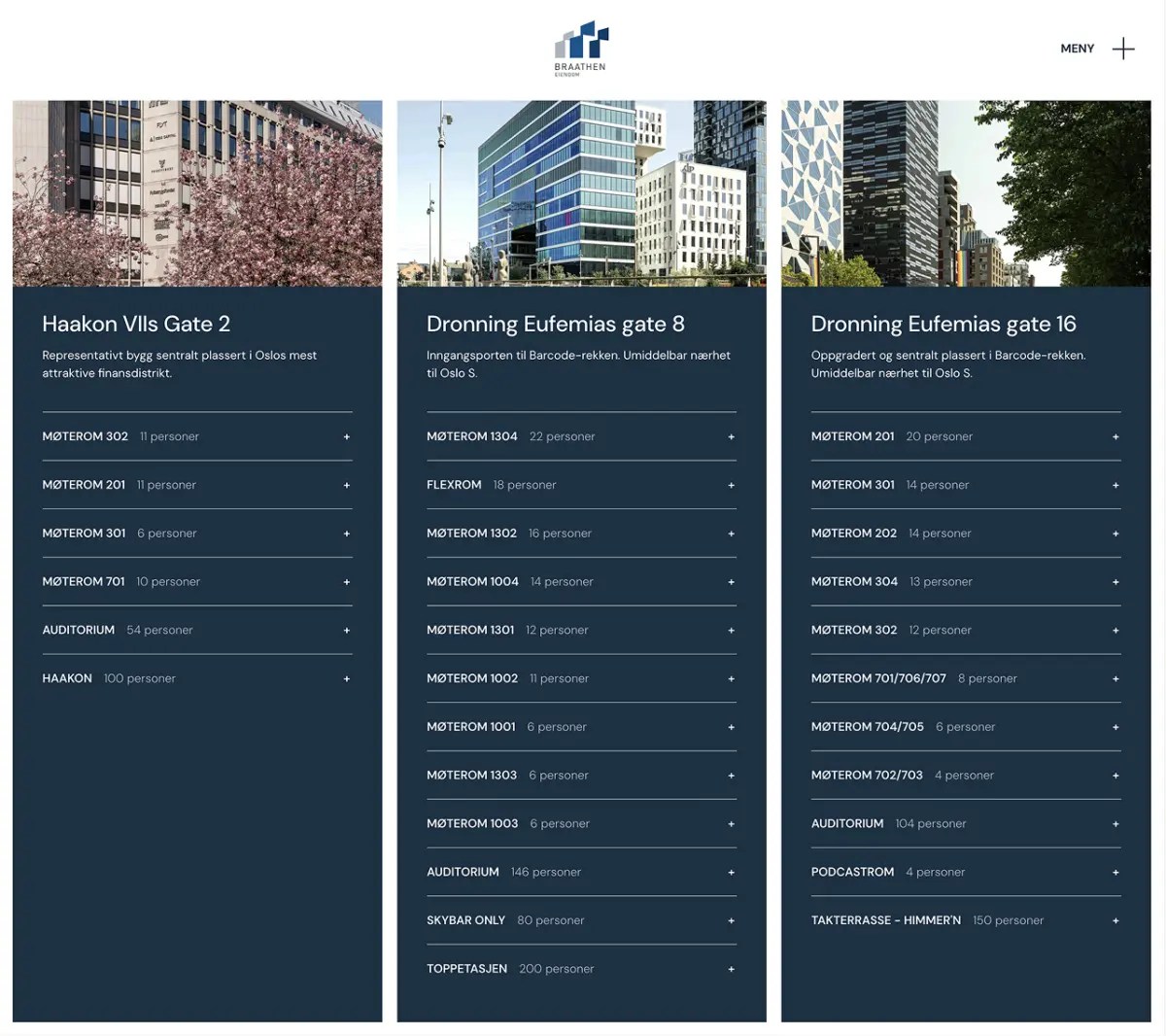1166x1036 pixels.
Task: Select the '150 personer' capacity text
Action: (x=1008, y=920)
